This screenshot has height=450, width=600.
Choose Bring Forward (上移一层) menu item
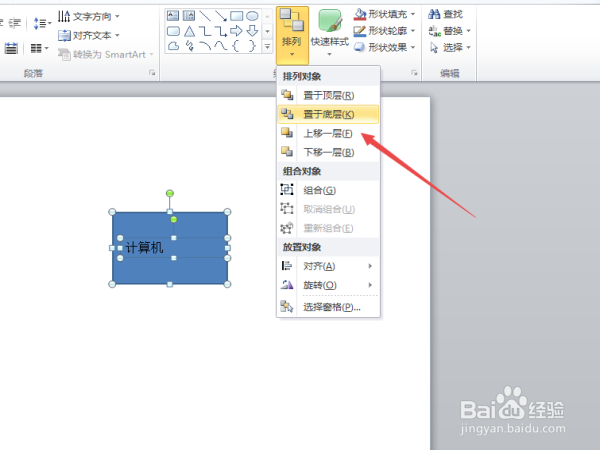tap(328, 133)
